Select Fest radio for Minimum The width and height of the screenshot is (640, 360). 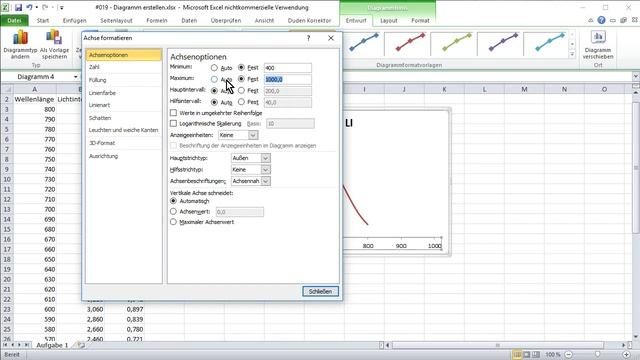241,67
